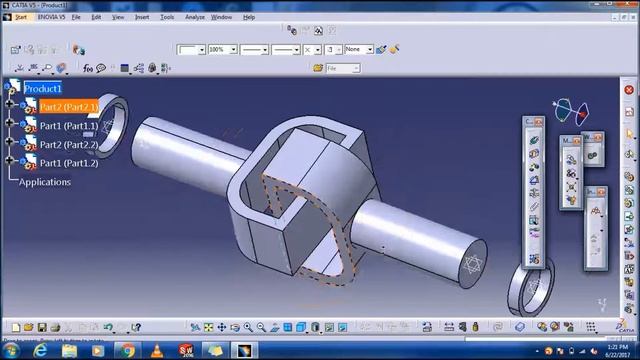Expand the Part1 (Part1.1) tree node
The height and width of the screenshot is (360, 640).
pyautogui.click(x=9, y=123)
